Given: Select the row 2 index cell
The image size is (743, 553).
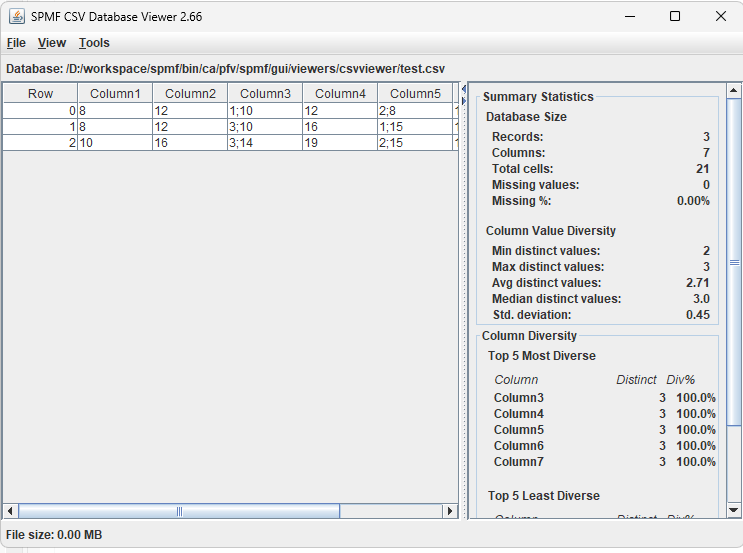Looking at the screenshot, I should pos(40,143).
